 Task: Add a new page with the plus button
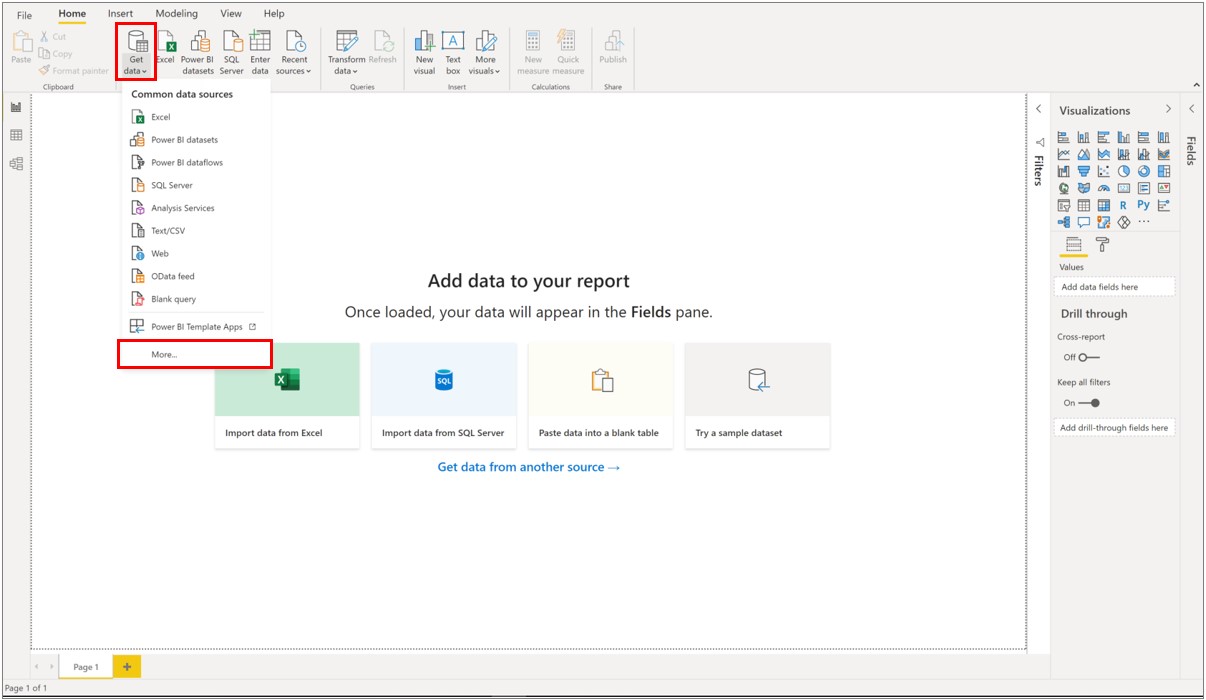[126, 666]
